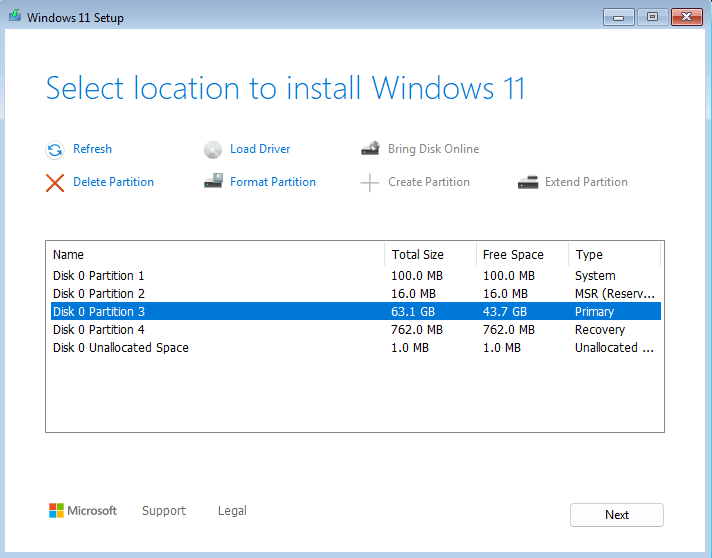Click the Name column header

coord(217,254)
